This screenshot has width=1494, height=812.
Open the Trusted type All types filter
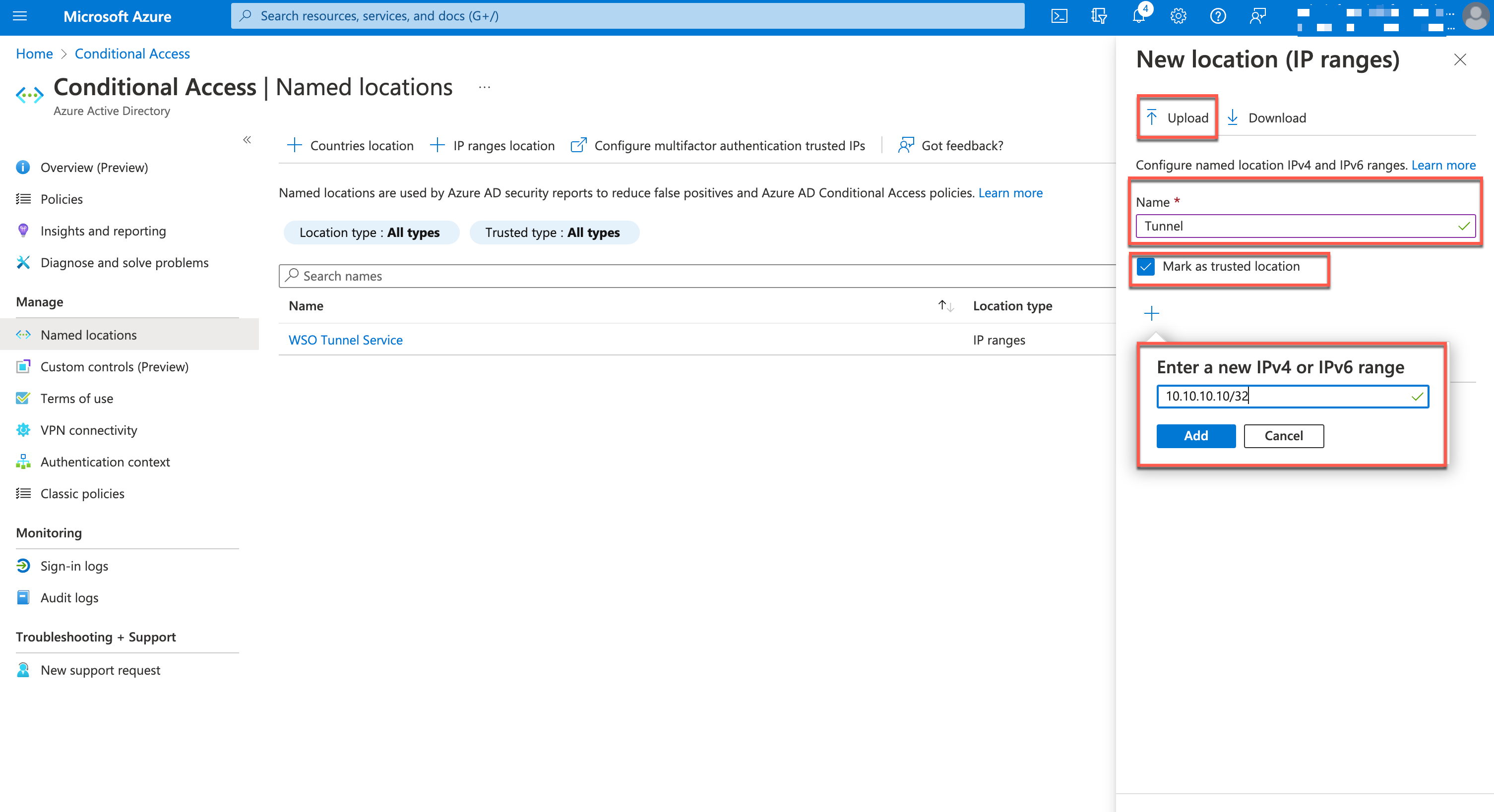point(554,232)
